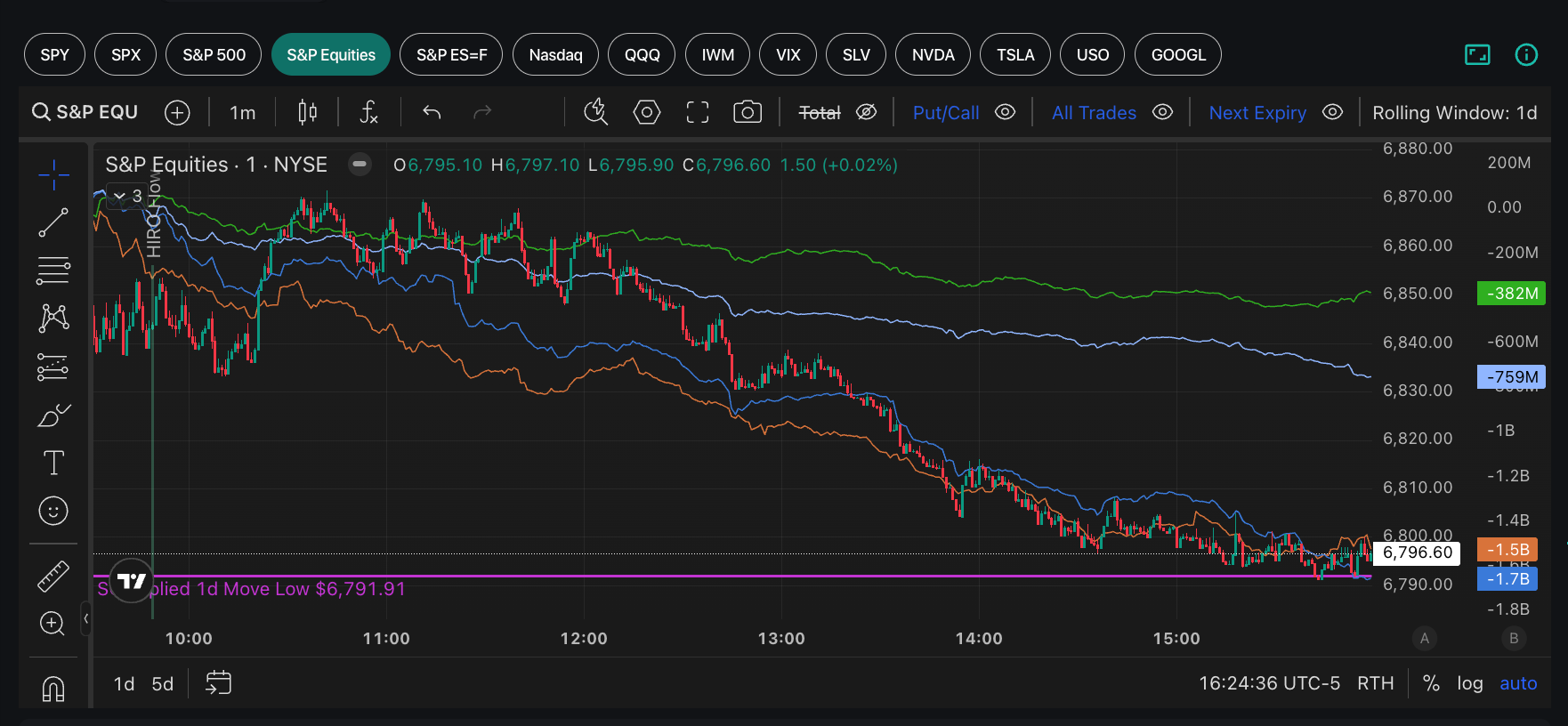Viewport: 1568px width, 726px height.
Task: Switch to the S&P ES=F tab
Action: tap(451, 54)
